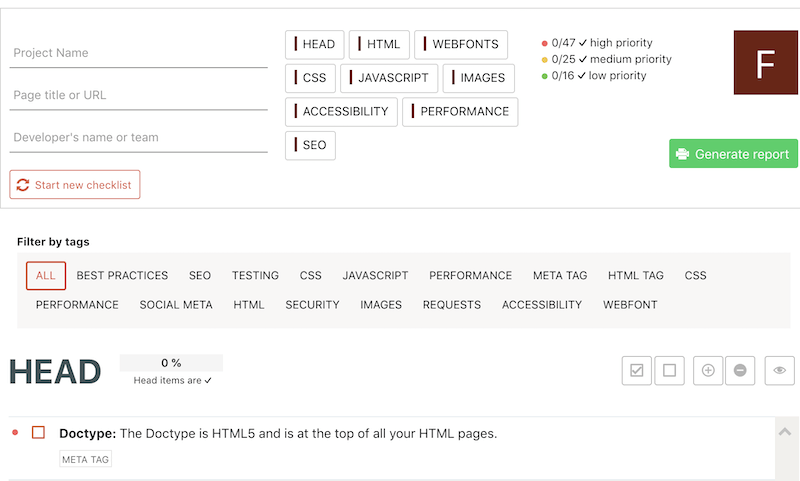Viewport: 800px width, 481px height.
Task: Click the HEAD section heading
Action: click(55, 371)
